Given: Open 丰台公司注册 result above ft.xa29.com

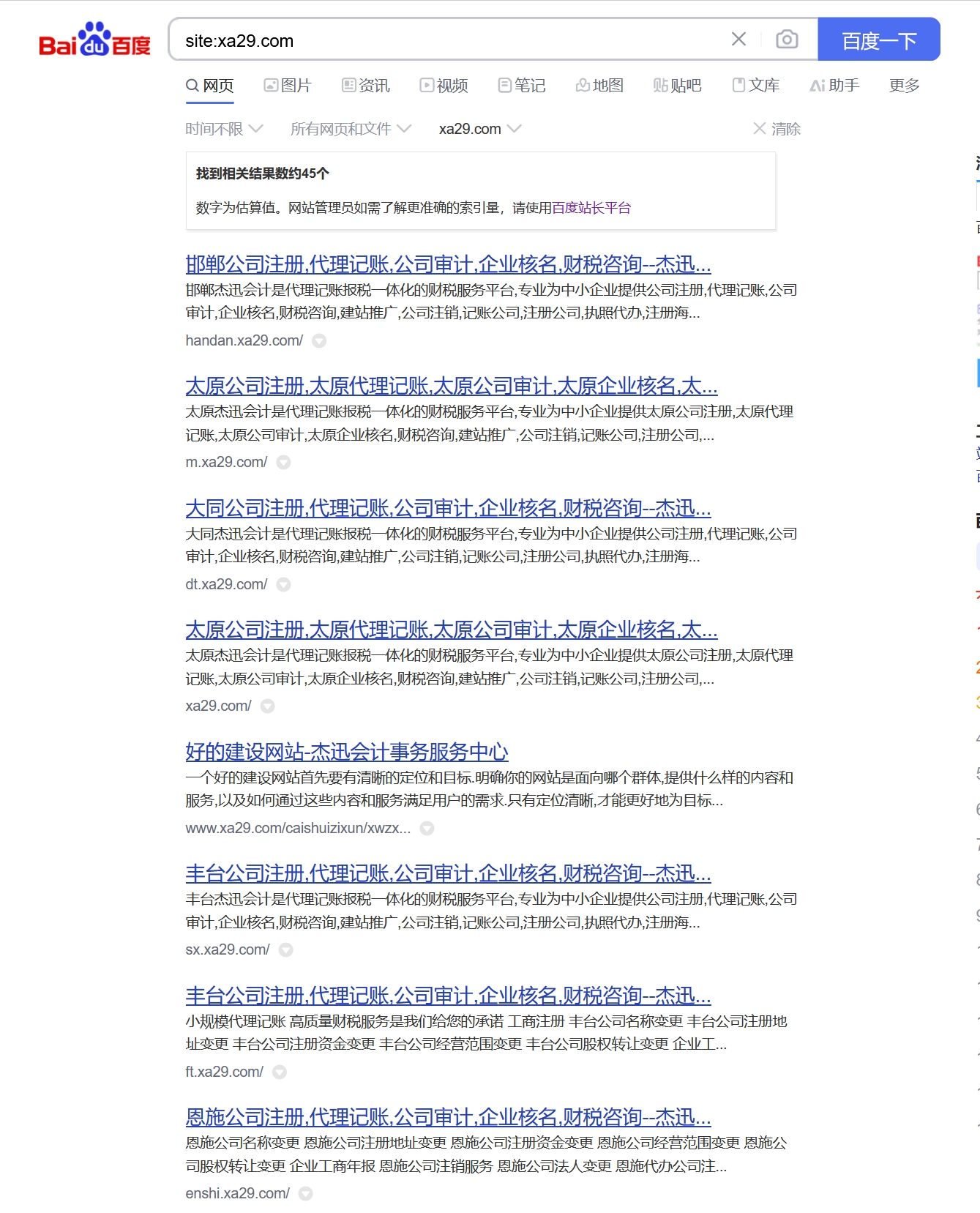Looking at the screenshot, I should coord(448,996).
